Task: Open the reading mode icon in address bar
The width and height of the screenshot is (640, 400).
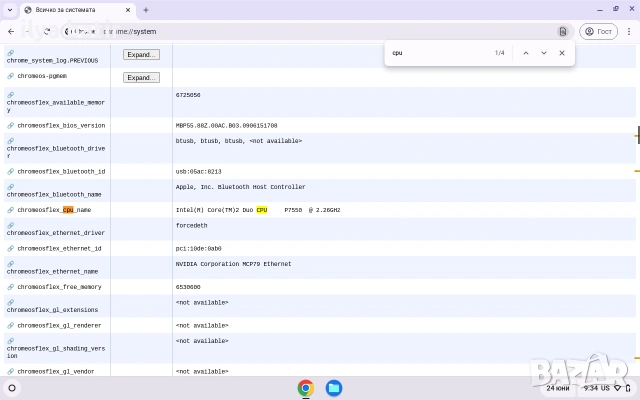Action: (563, 31)
